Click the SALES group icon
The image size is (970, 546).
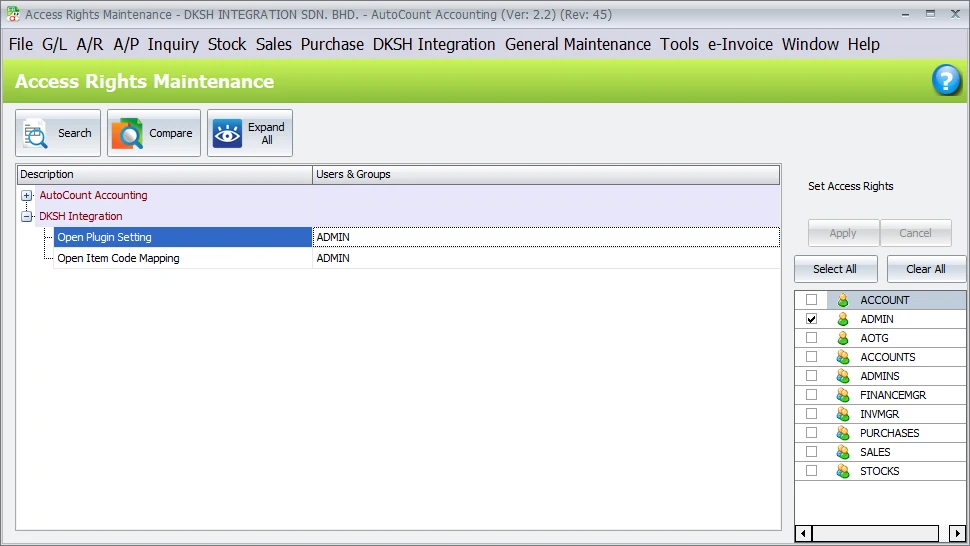tap(843, 452)
